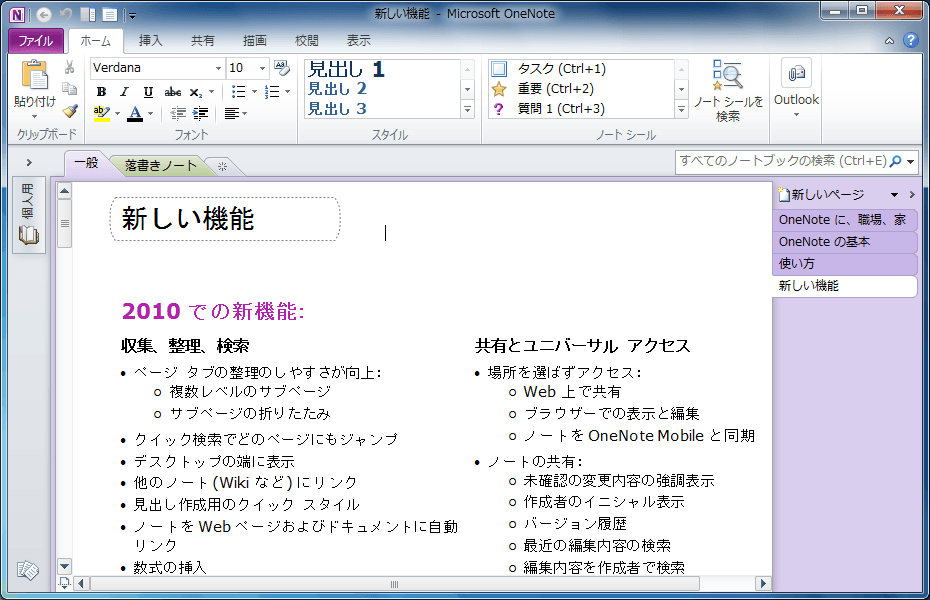Click the Undo icon in title bar
Viewport: 930px width, 600px height.
tap(66, 14)
